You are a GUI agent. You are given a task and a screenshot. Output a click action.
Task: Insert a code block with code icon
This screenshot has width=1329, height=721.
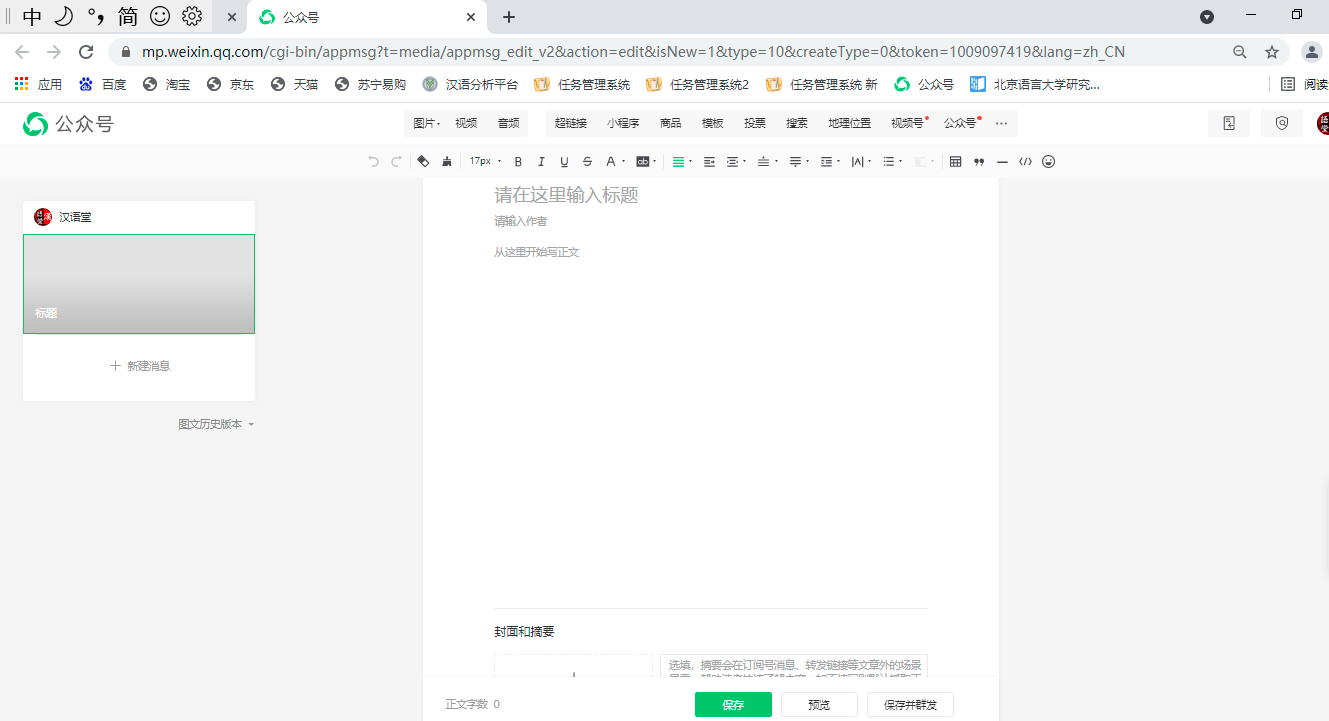point(1025,162)
